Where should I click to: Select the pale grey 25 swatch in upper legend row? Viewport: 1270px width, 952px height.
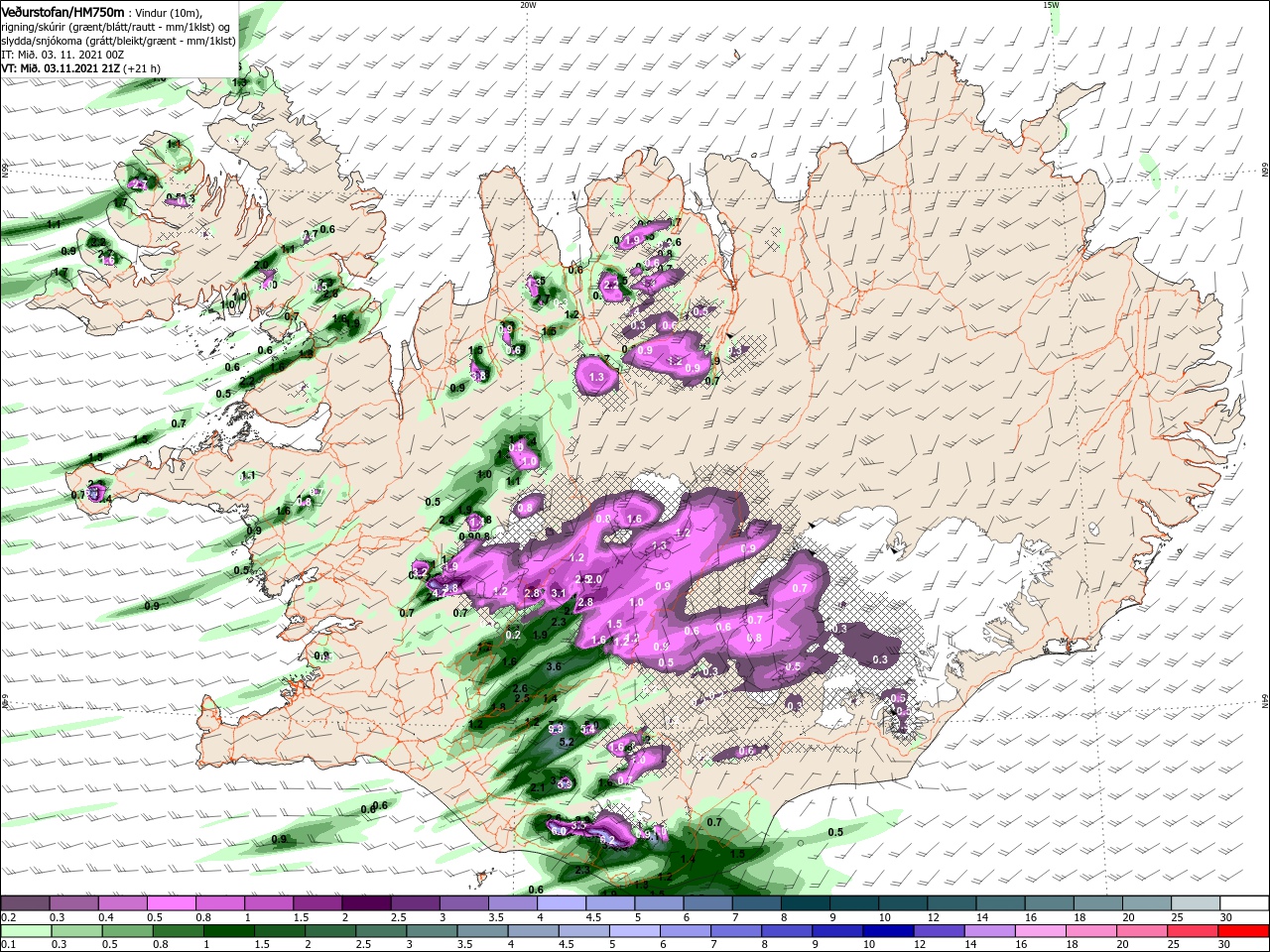(1196, 903)
